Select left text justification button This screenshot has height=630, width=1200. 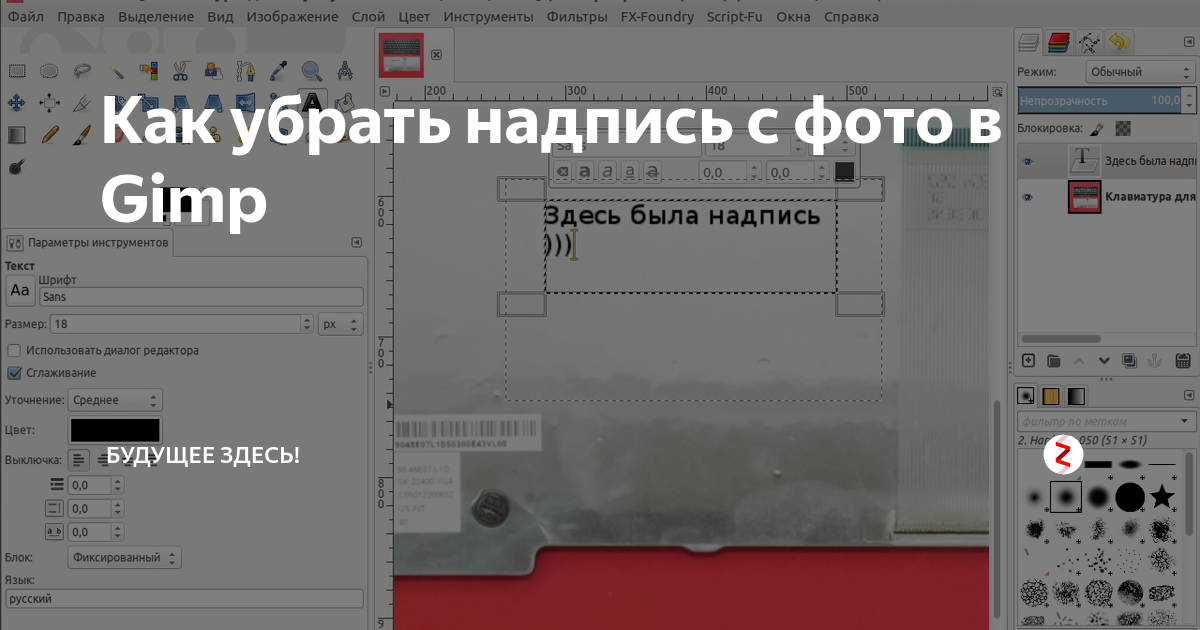coord(80,460)
